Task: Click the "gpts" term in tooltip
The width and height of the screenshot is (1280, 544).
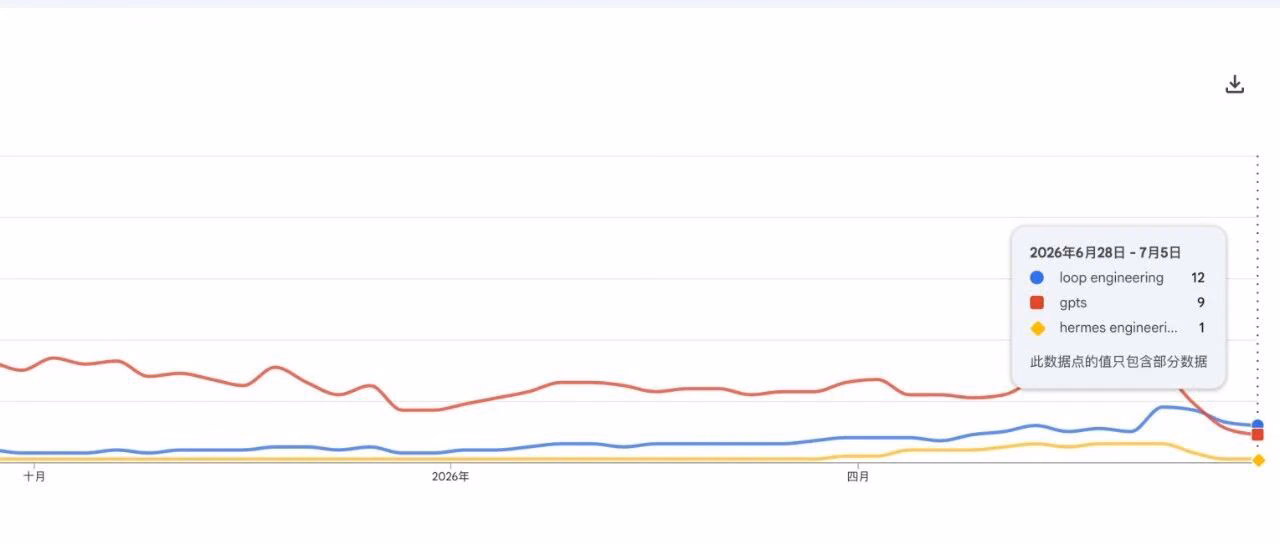Action: pos(1073,303)
